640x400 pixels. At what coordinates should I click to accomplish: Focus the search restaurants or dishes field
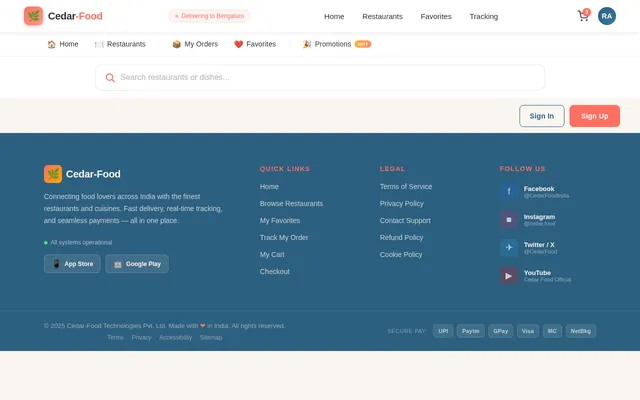coord(320,78)
